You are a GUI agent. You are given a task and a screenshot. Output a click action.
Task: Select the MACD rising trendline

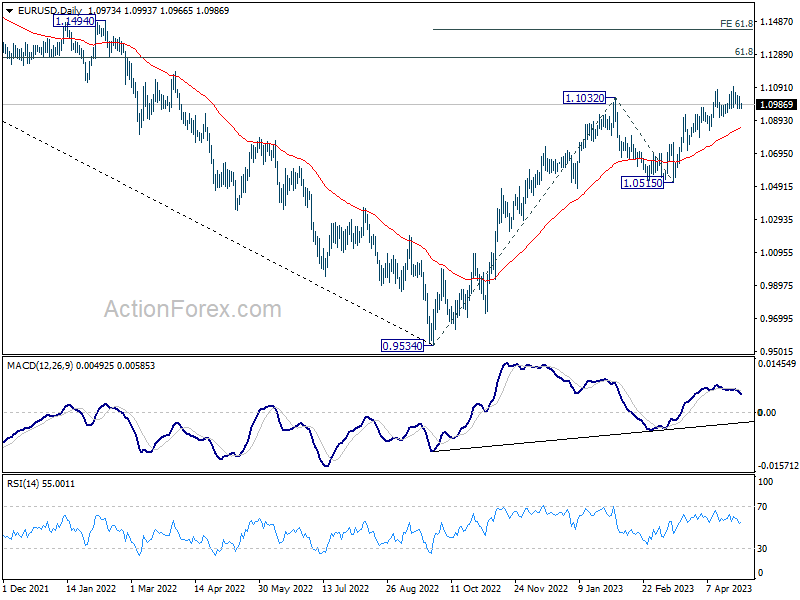[592, 436]
